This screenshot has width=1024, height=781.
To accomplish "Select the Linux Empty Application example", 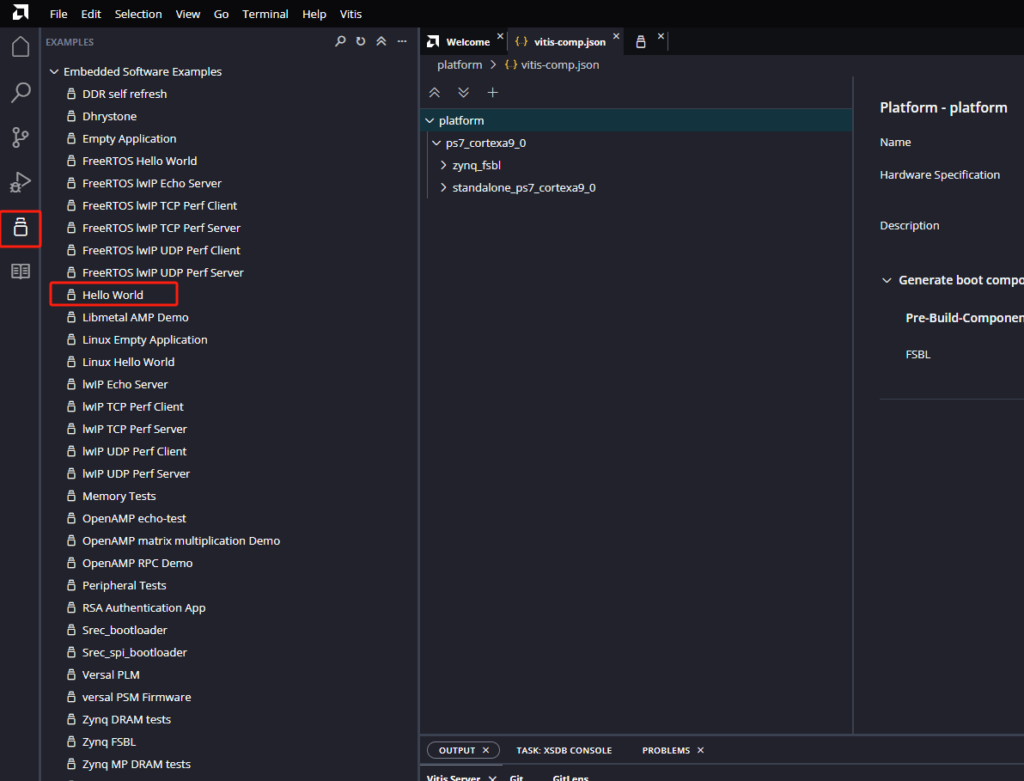I will [x=144, y=340].
